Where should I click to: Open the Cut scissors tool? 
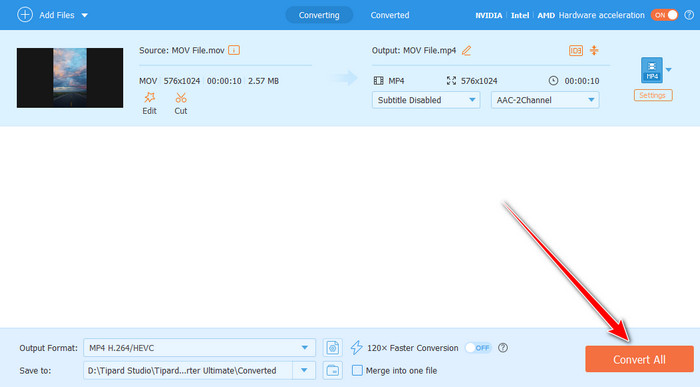click(181, 97)
